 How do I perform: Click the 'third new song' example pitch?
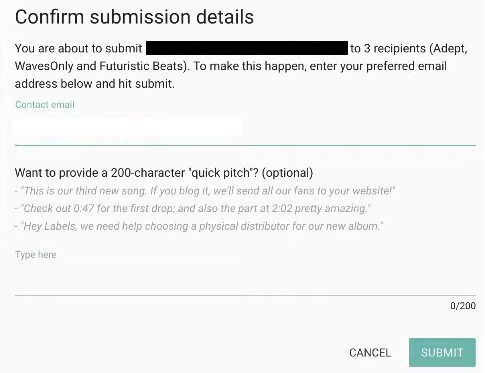tap(205, 191)
